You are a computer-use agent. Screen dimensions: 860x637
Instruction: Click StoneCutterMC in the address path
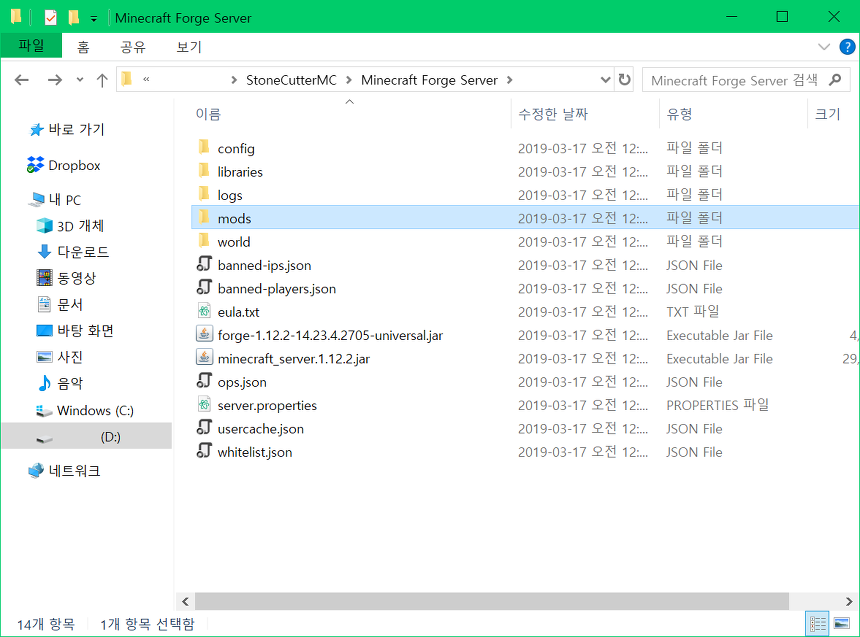(x=291, y=80)
